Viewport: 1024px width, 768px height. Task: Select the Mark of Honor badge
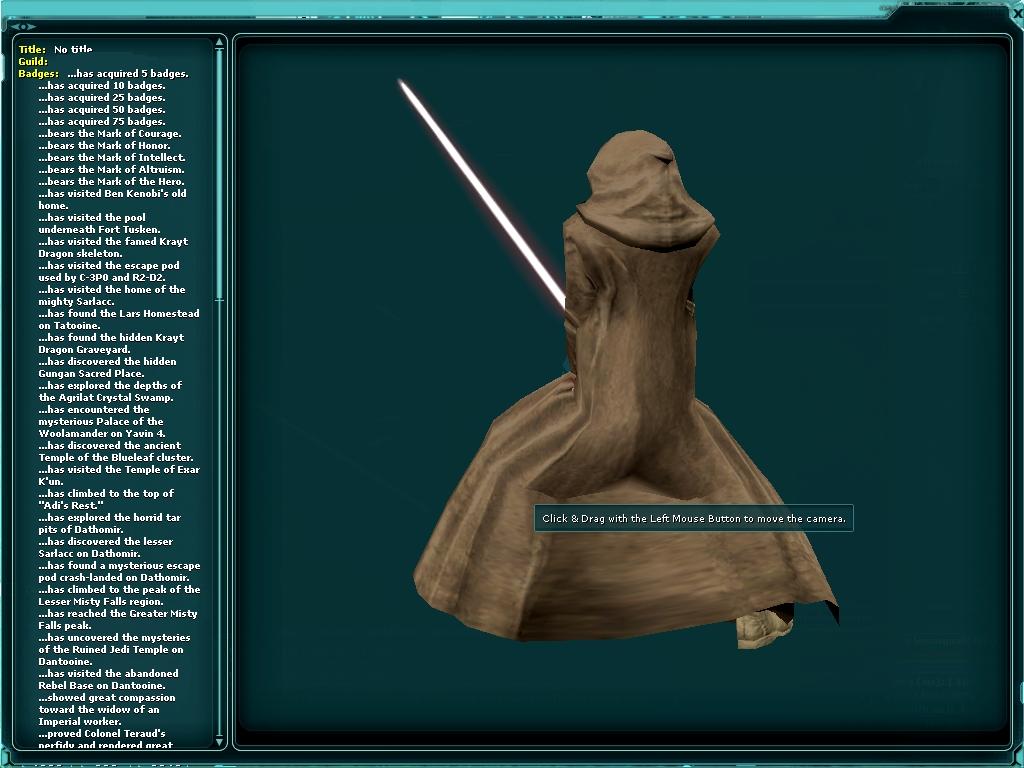(104, 146)
